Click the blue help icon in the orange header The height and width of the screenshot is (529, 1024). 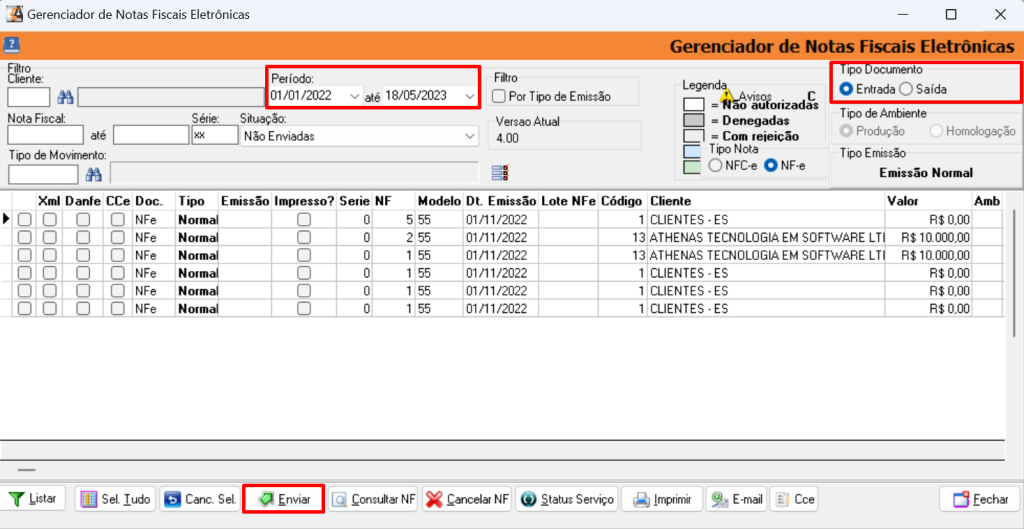12,45
